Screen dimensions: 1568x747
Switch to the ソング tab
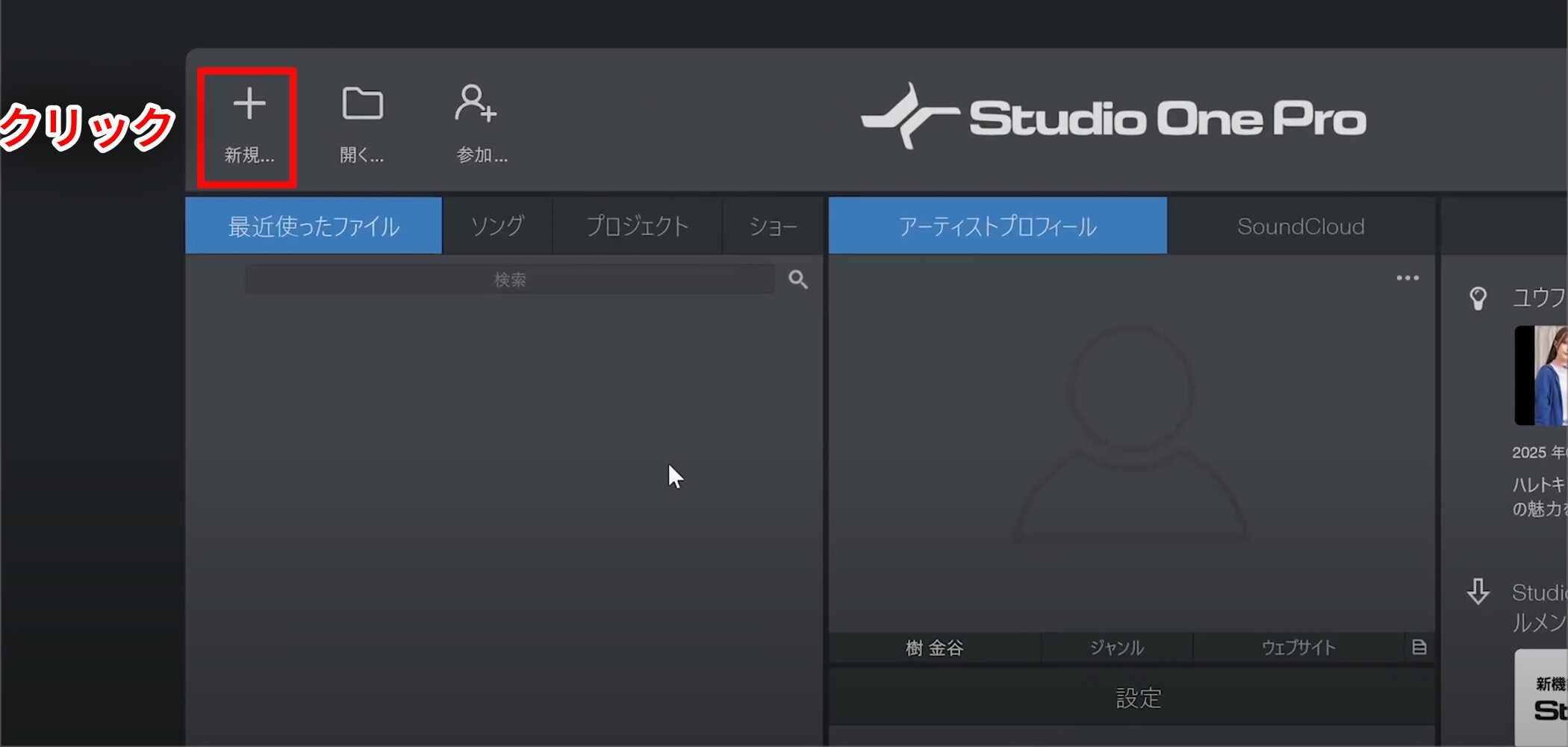coord(497,226)
